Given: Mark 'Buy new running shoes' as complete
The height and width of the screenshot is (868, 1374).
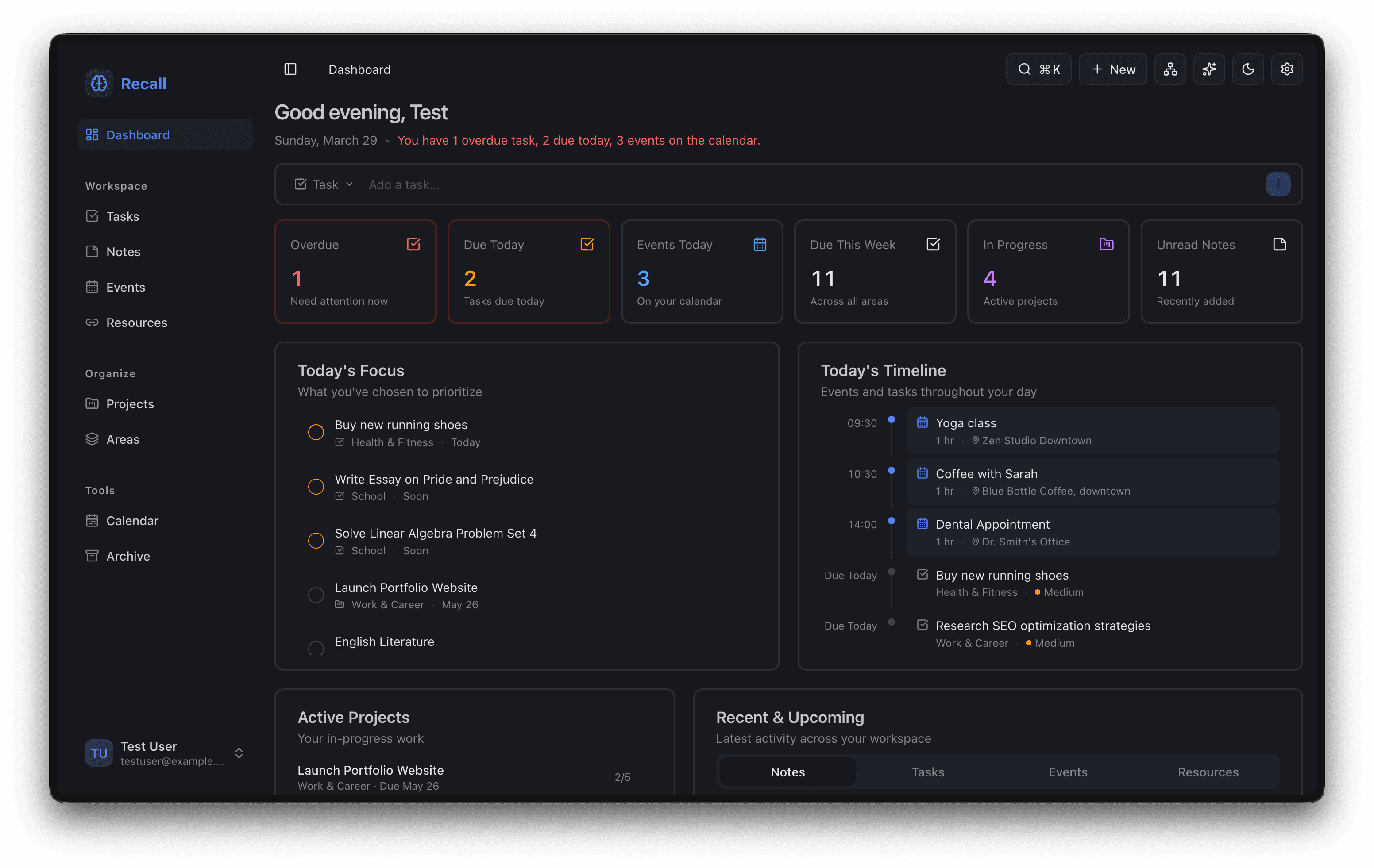Looking at the screenshot, I should pos(316,432).
